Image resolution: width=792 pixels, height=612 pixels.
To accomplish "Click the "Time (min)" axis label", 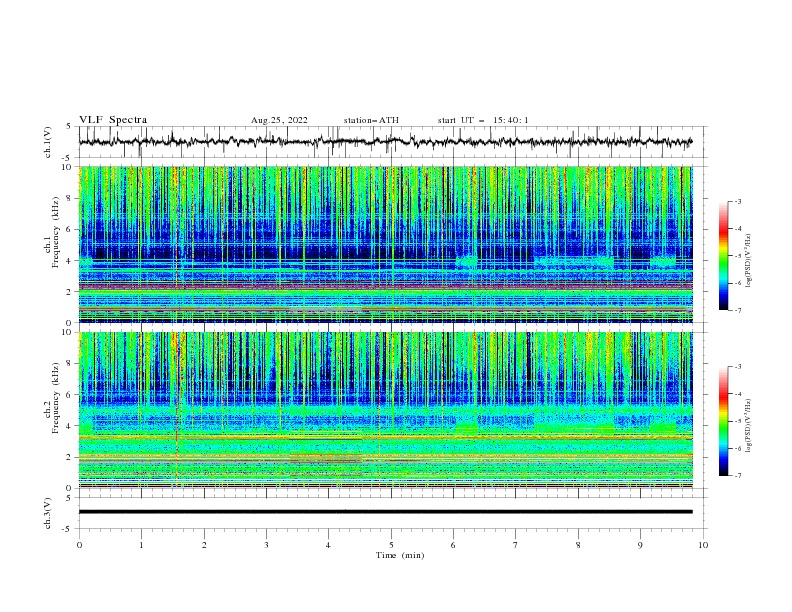I will tap(400, 555).
